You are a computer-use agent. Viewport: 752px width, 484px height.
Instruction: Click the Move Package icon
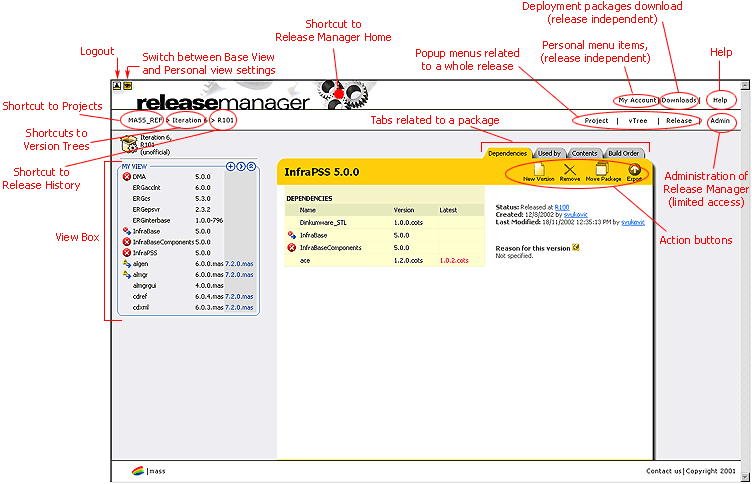(x=603, y=171)
